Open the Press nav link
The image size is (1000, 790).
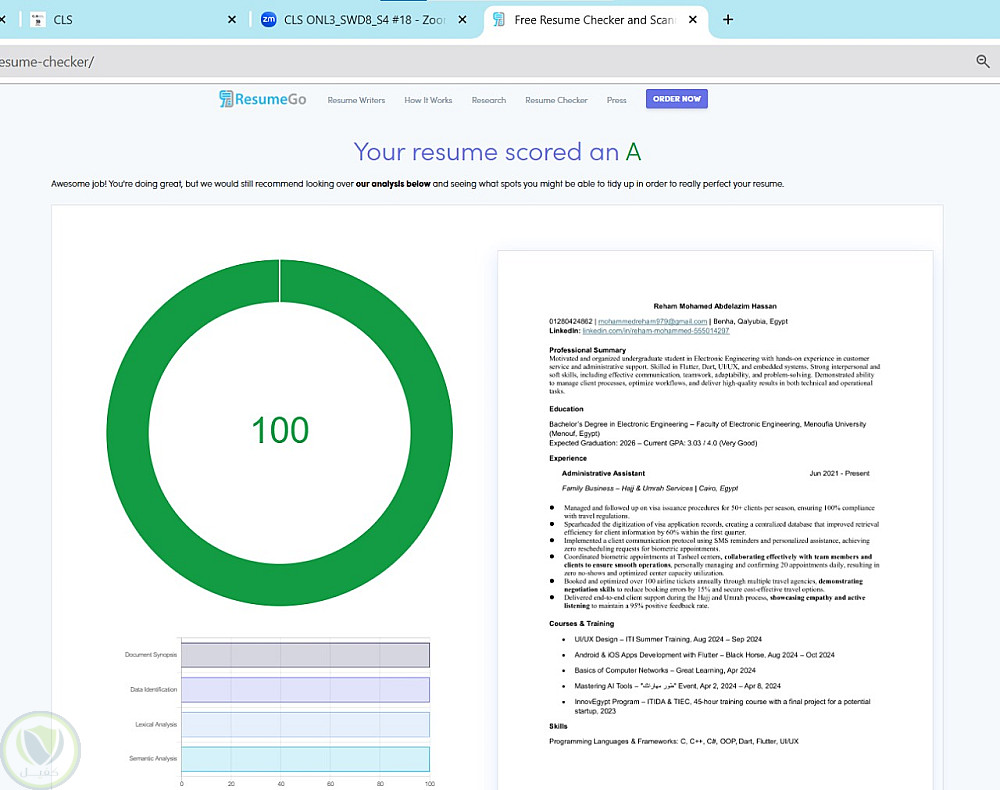click(616, 100)
